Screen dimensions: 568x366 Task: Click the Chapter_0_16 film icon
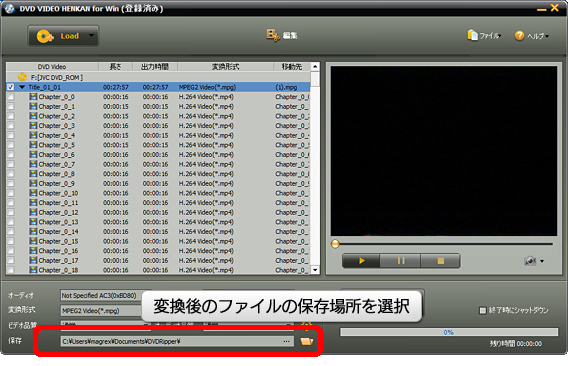click(x=33, y=250)
